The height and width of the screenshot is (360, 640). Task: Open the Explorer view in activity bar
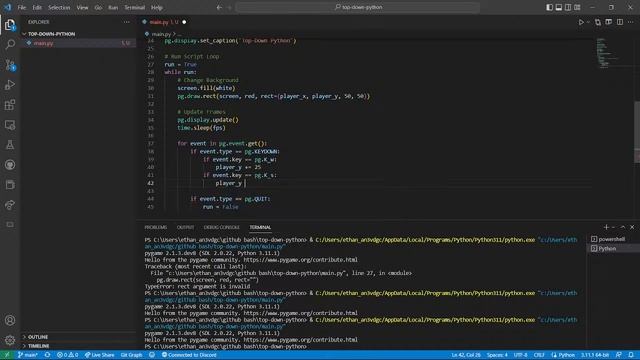pos(10,25)
